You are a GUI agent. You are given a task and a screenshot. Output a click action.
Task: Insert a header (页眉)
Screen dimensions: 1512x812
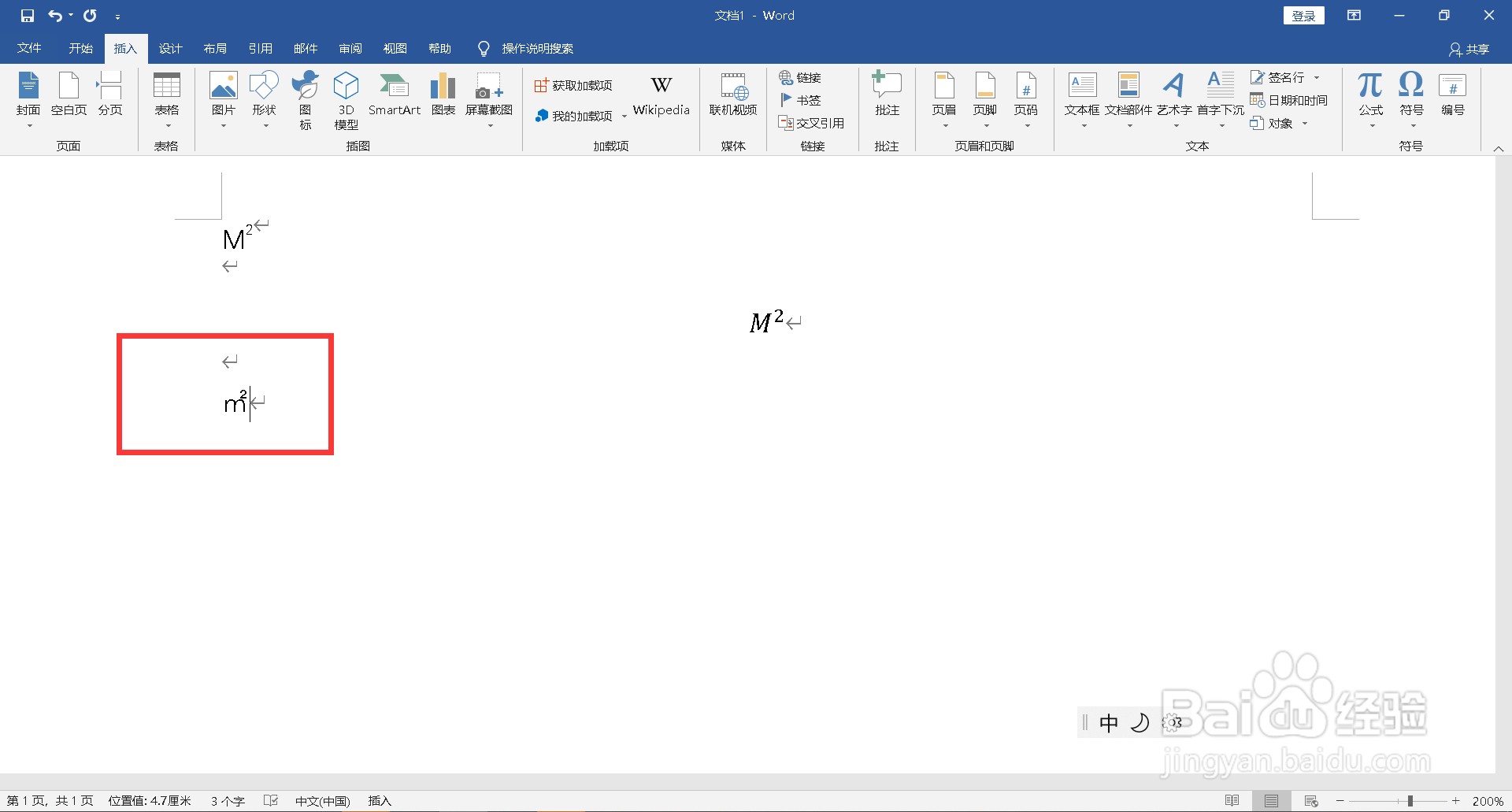click(x=944, y=100)
